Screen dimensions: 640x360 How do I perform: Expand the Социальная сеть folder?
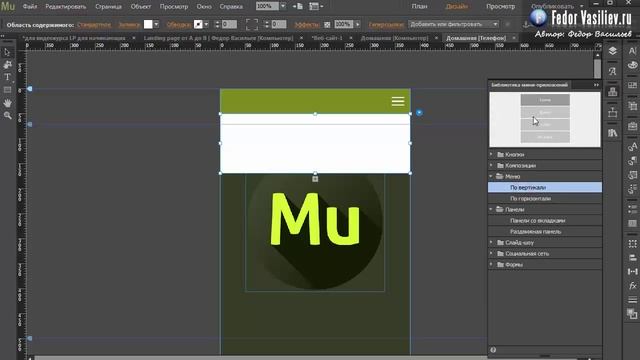click(491, 253)
